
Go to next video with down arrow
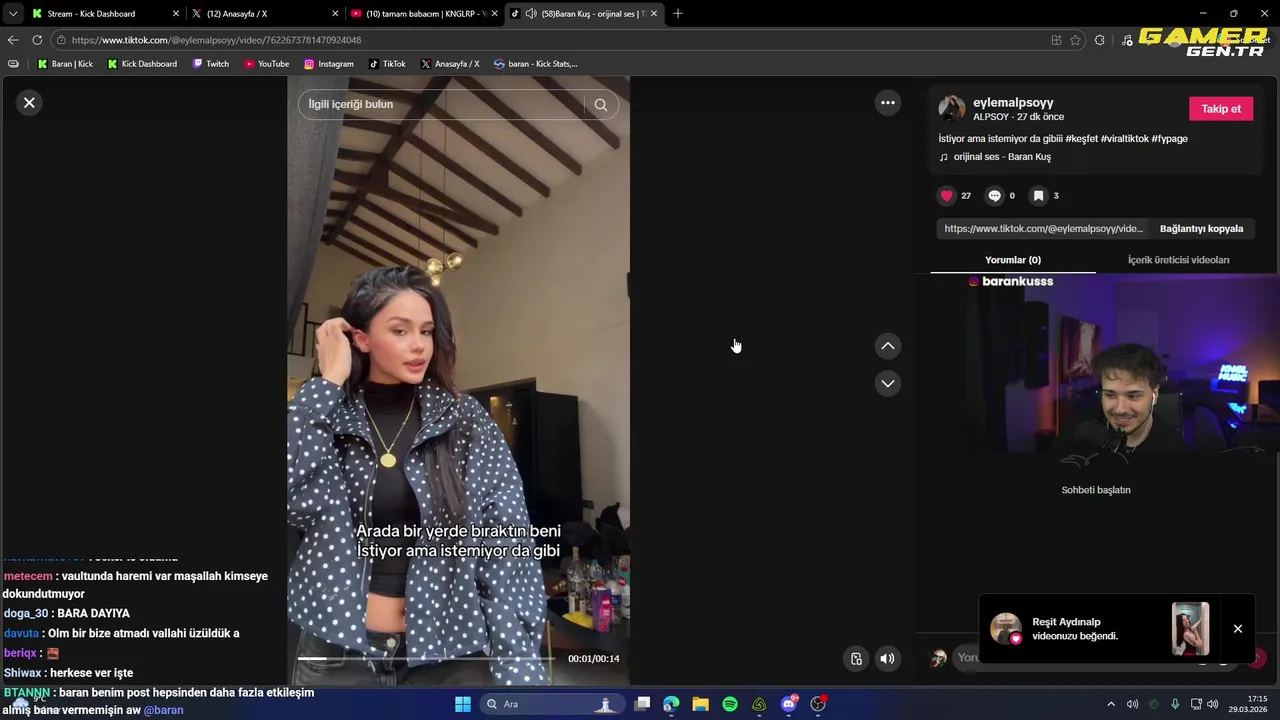click(x=887, y=383)
